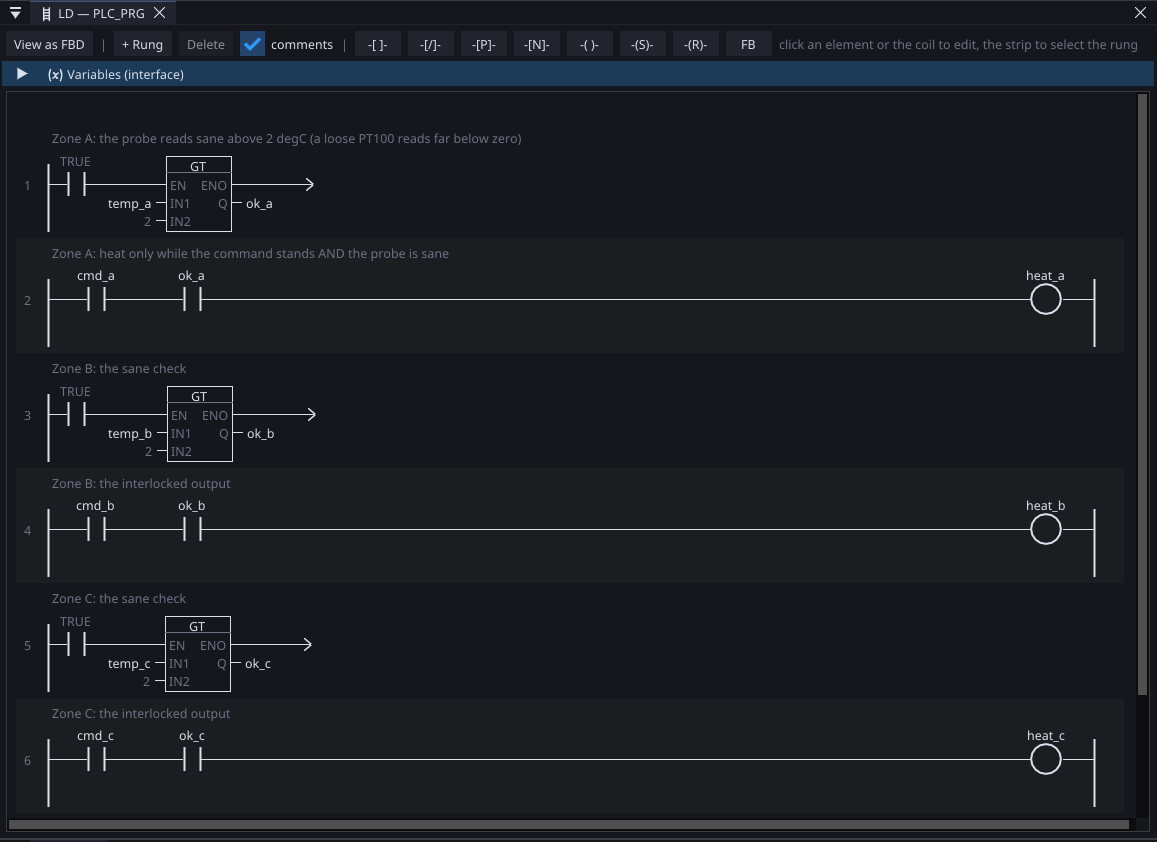Click Zone C: the interlocked output comment

click(141, 714)
